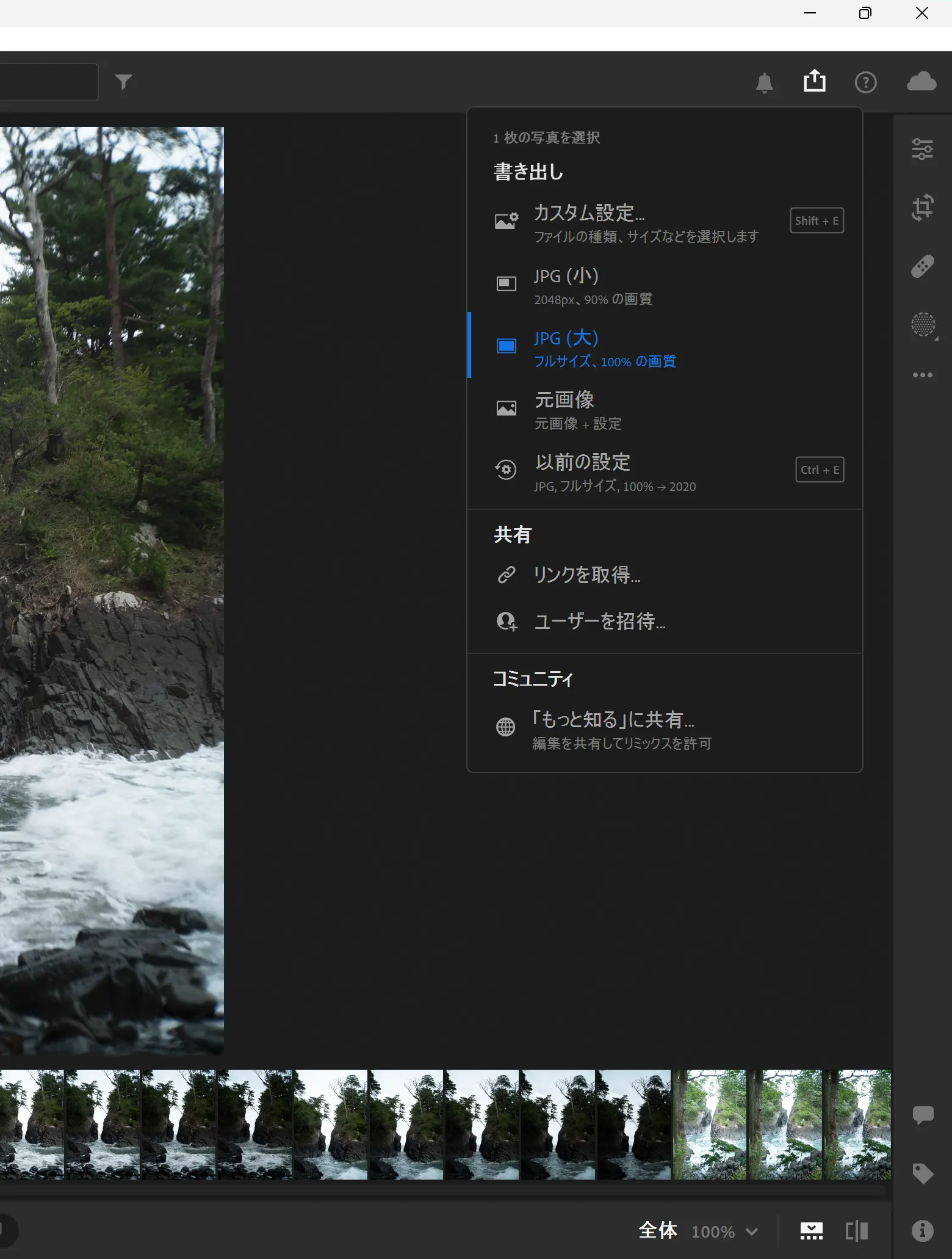Click the share/export icon
Viewport: 952px width, 1259px height.
tap(815, 81)
